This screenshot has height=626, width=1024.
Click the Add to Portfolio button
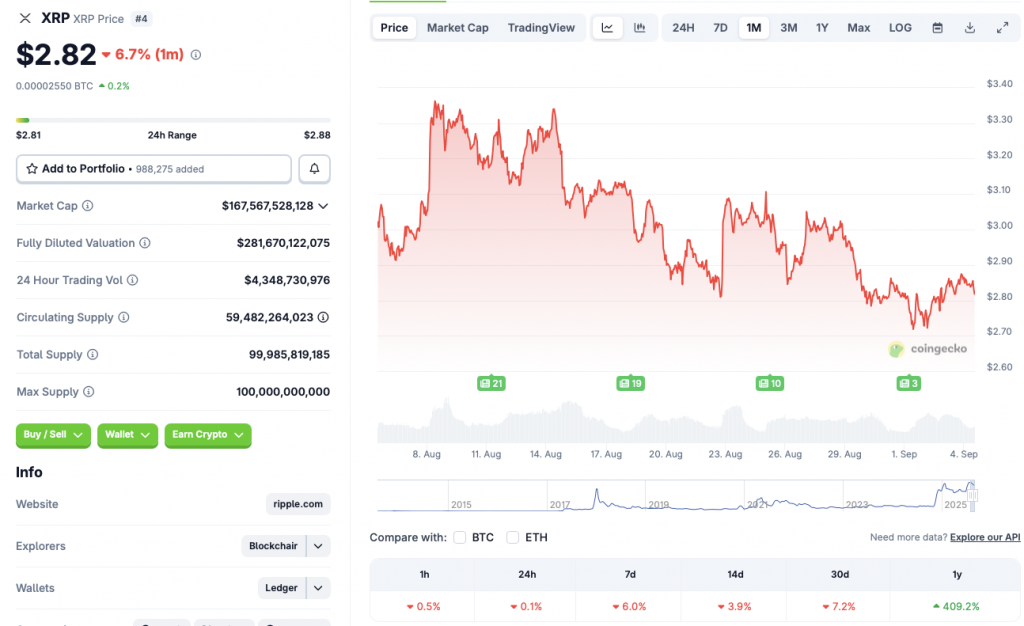coord(154,169)
